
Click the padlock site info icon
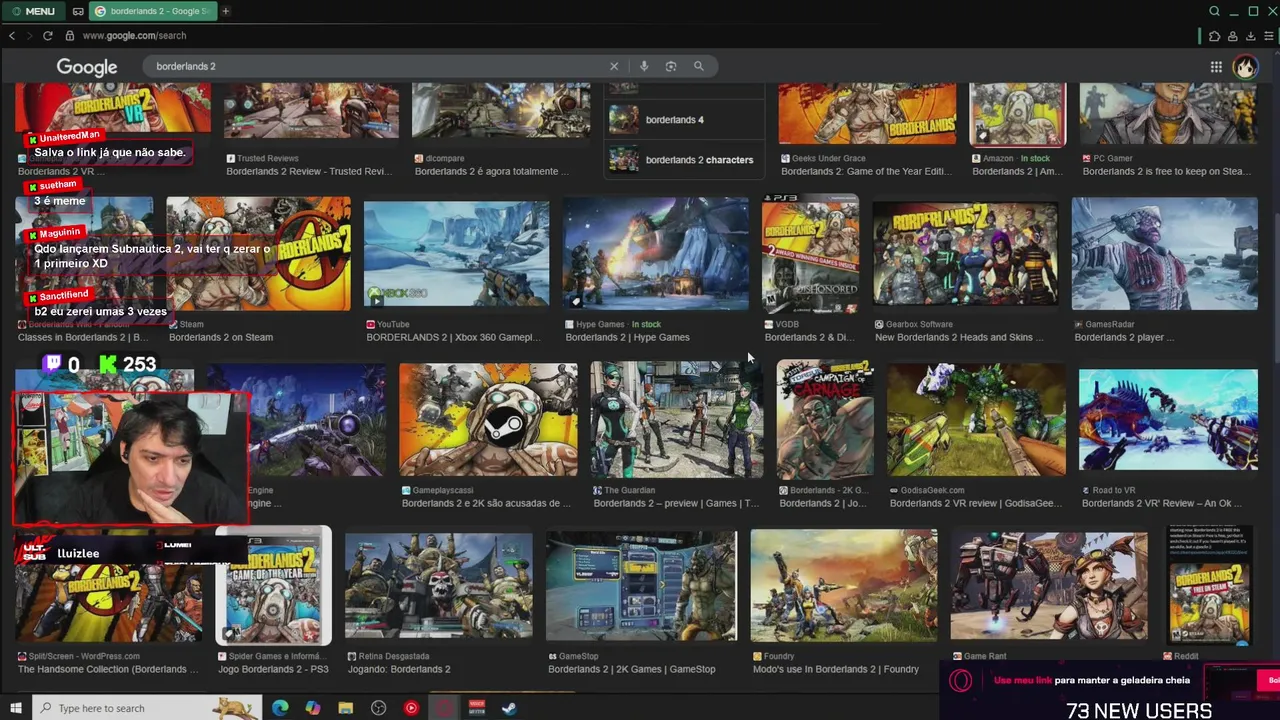[70, 36]
